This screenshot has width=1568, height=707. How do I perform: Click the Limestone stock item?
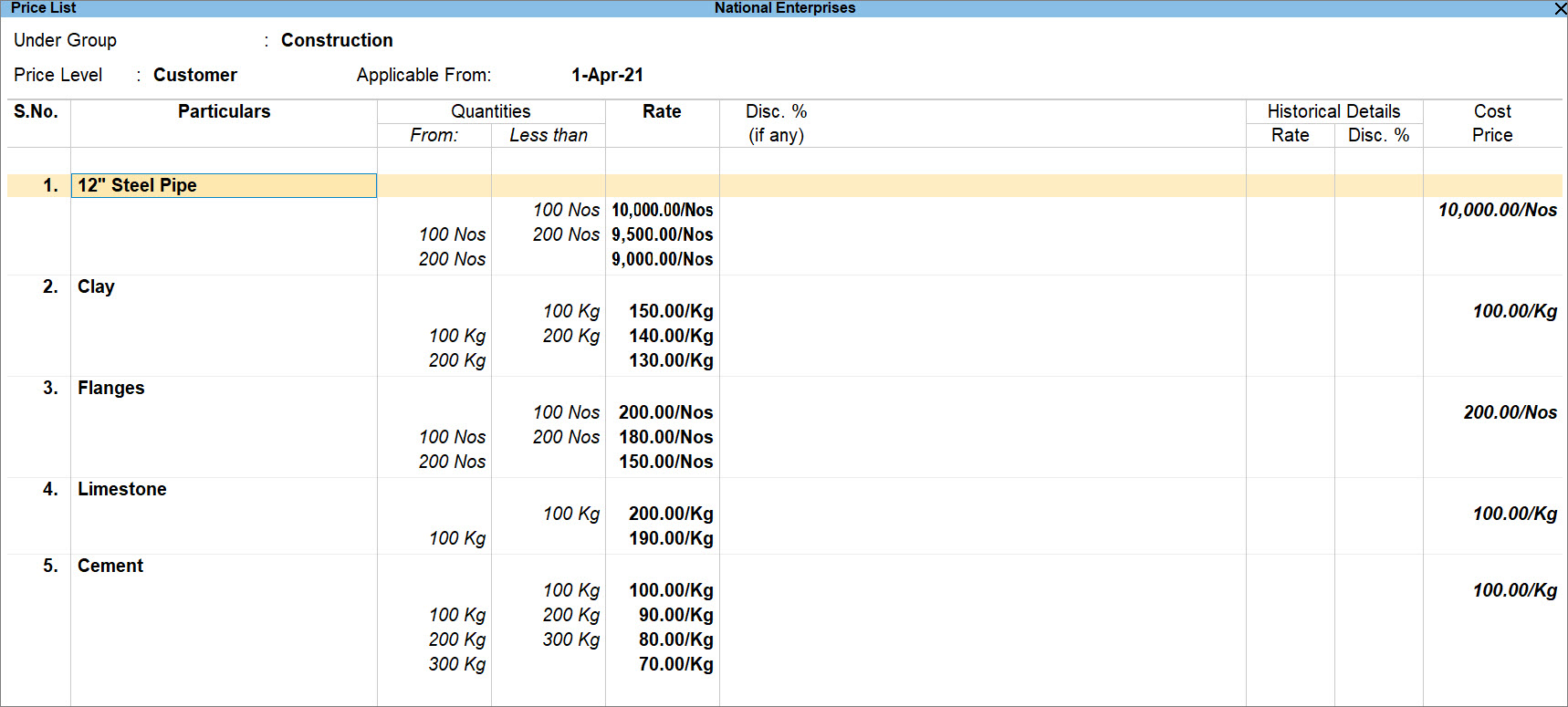pos(121,489)
